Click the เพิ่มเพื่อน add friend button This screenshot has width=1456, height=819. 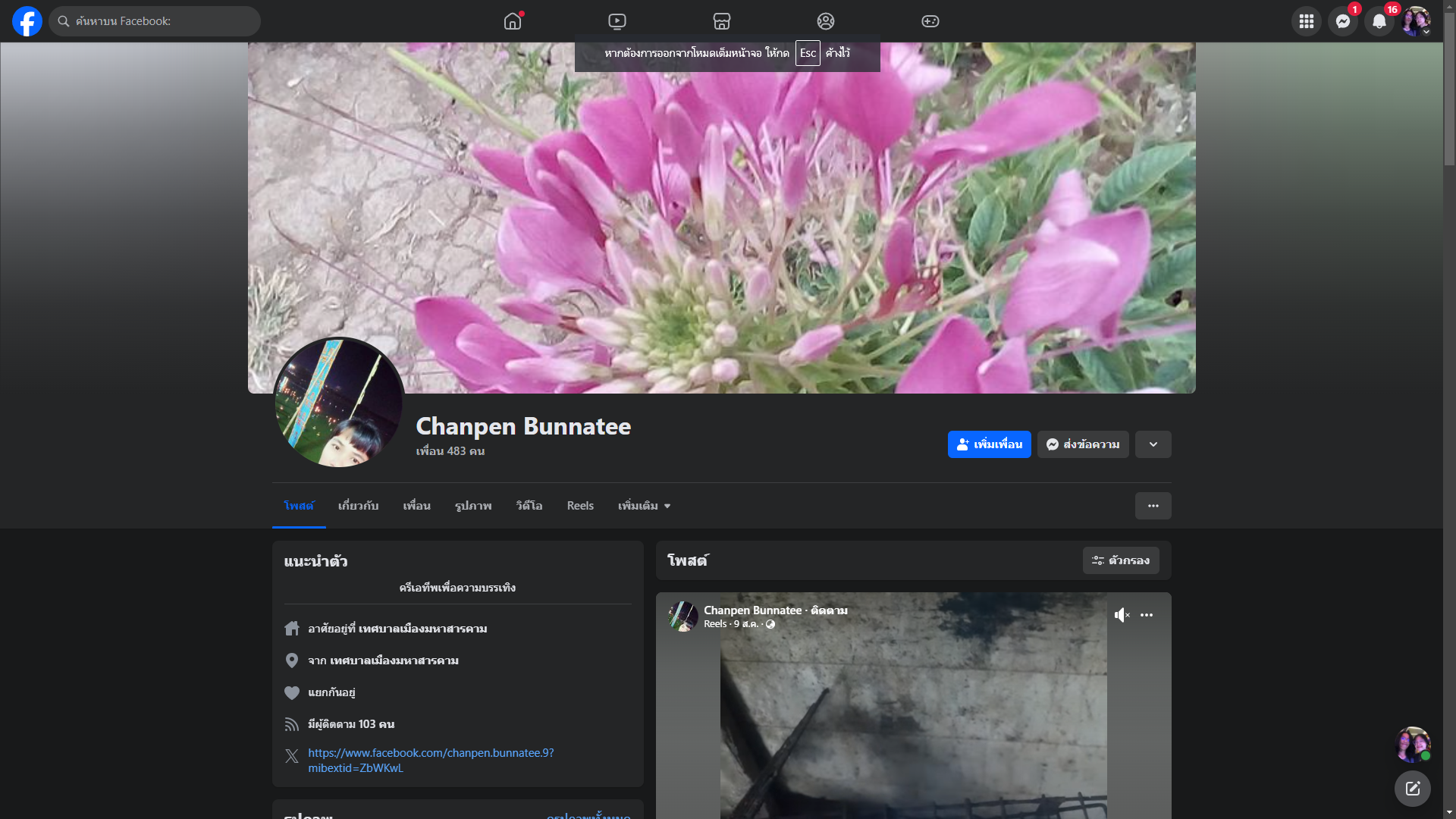coord(989,444)
